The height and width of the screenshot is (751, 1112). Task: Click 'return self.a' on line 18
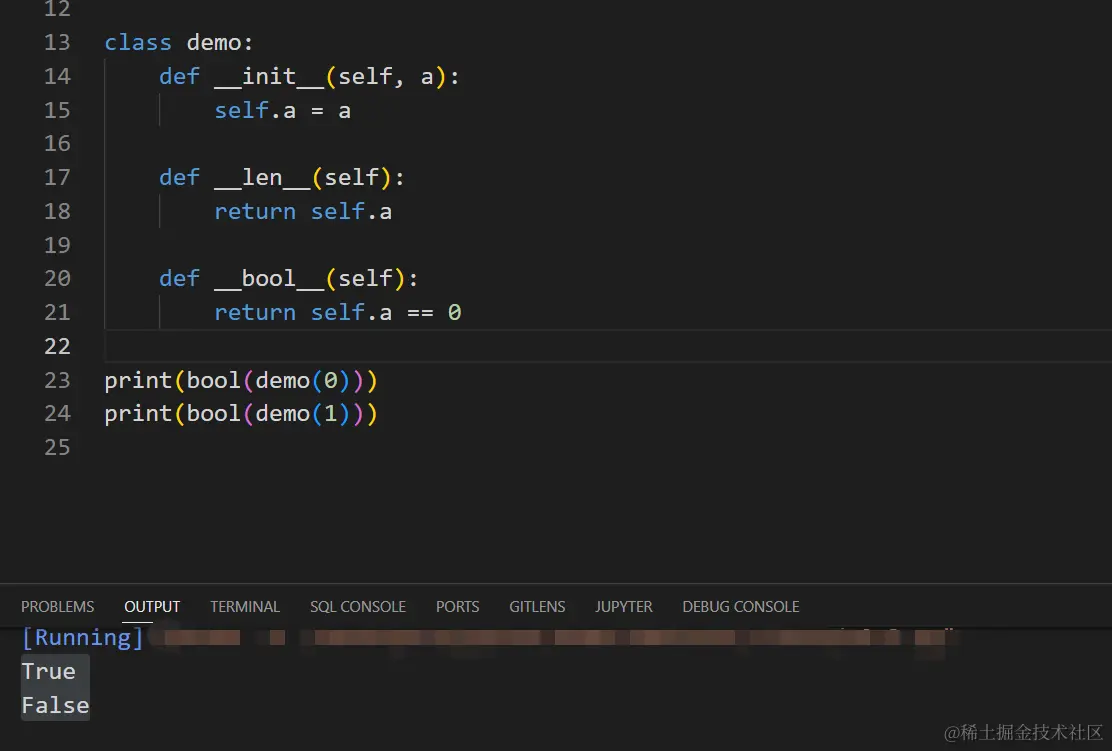click(x=303, y=211)
